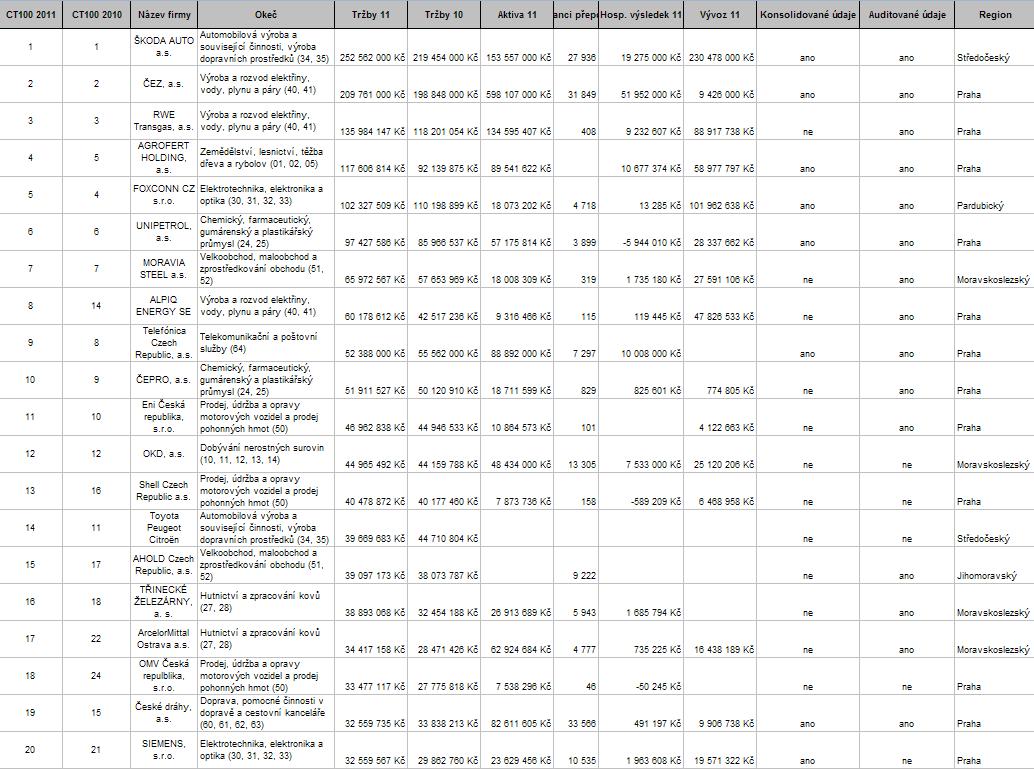Click the "Aktiva 11" column header
The width and height of the screenshot is (1034, 769).
click(517, 15)
